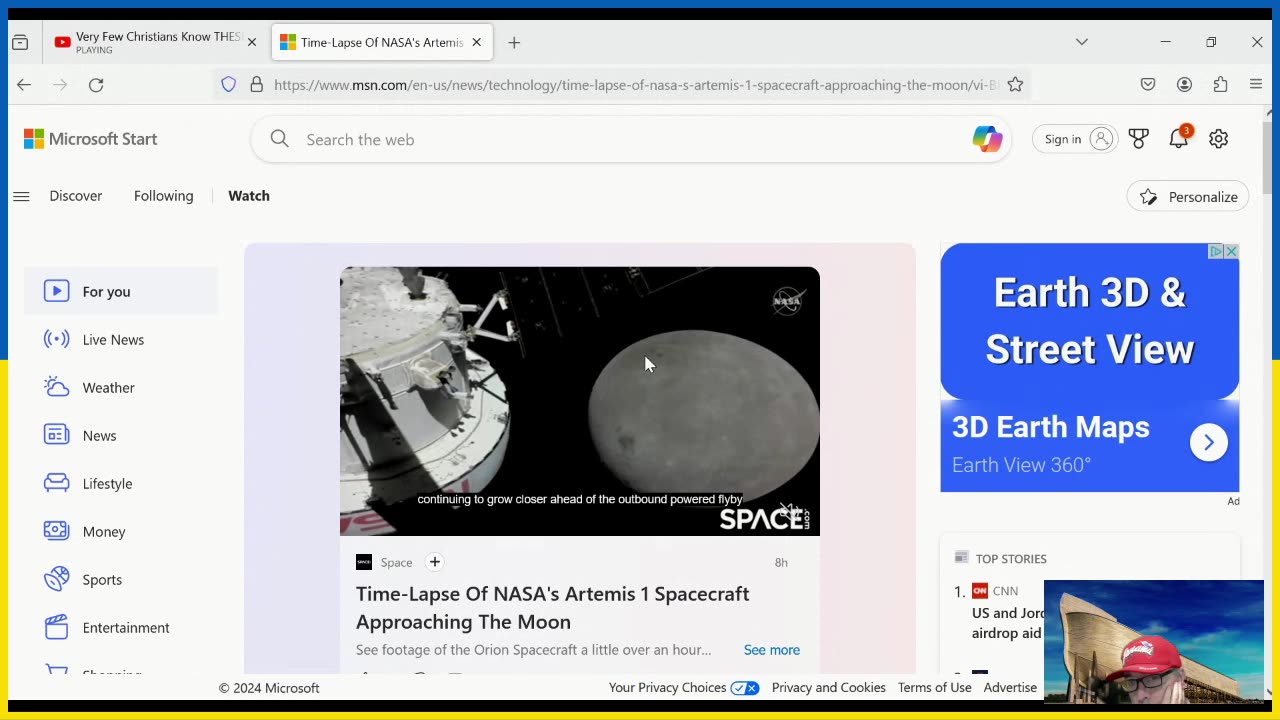Open News in the sidebar
The width and height of the screenshot is (1280, 720).
coord(121,435)
